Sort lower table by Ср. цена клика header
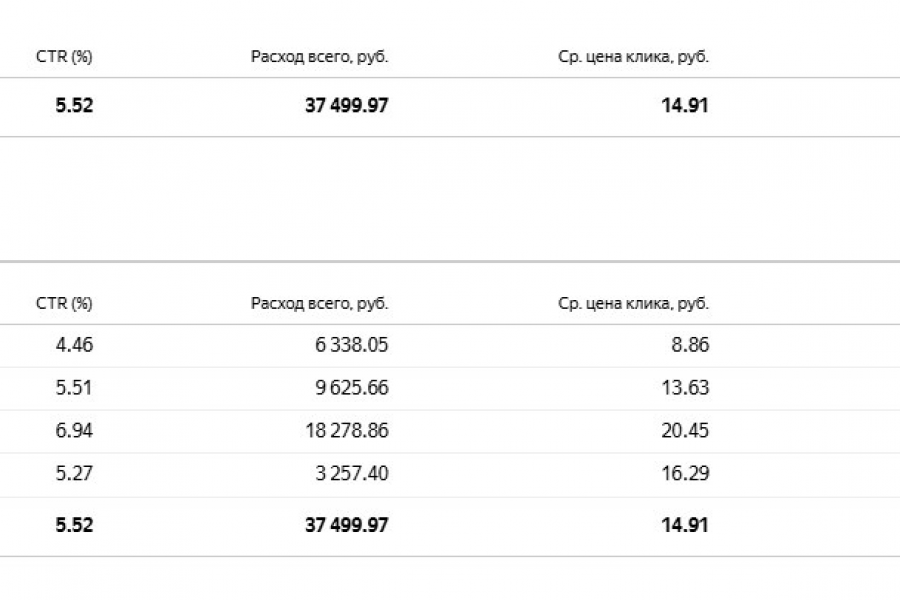Image resolution: width=900 pixels, height=600 pixels. tap(633, 304)
